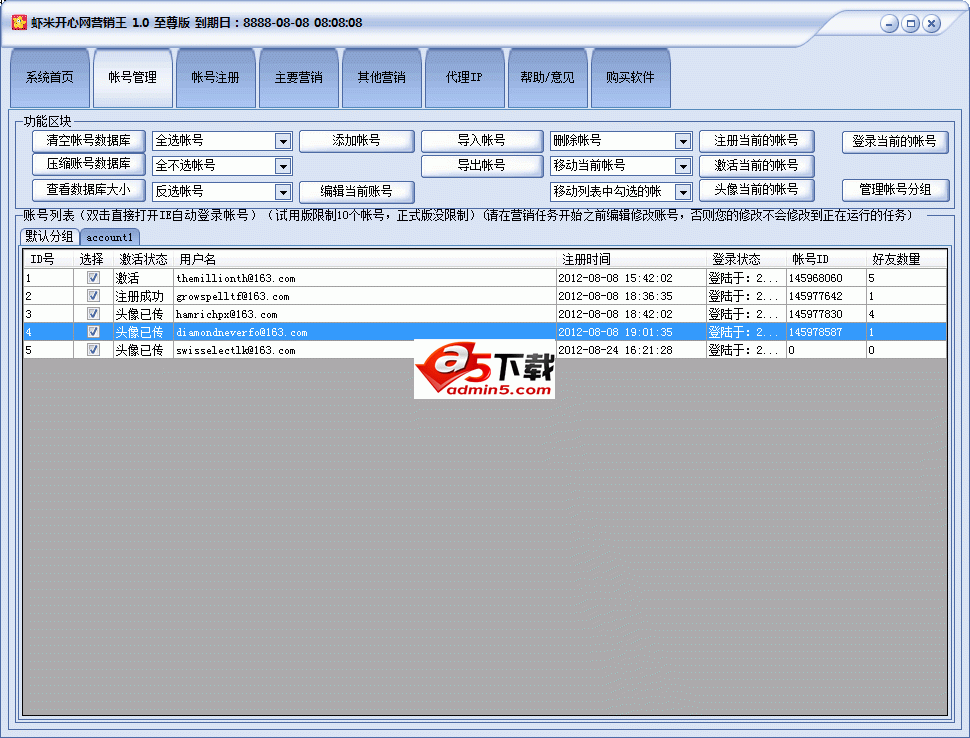Click 激活 status in row 1
This screenshot has width=970, height=738.
click(x=127, y=278)
